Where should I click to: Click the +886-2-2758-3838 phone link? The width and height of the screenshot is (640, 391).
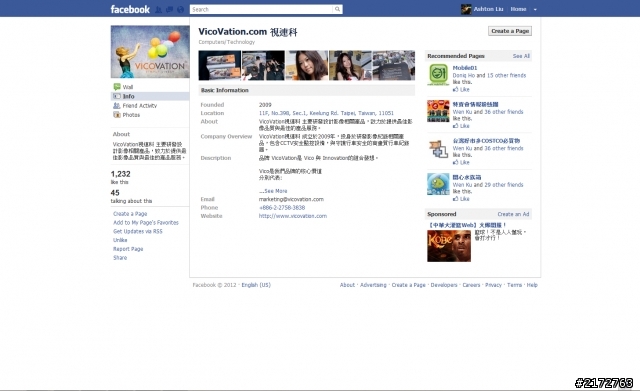click(x=282, y=208)
